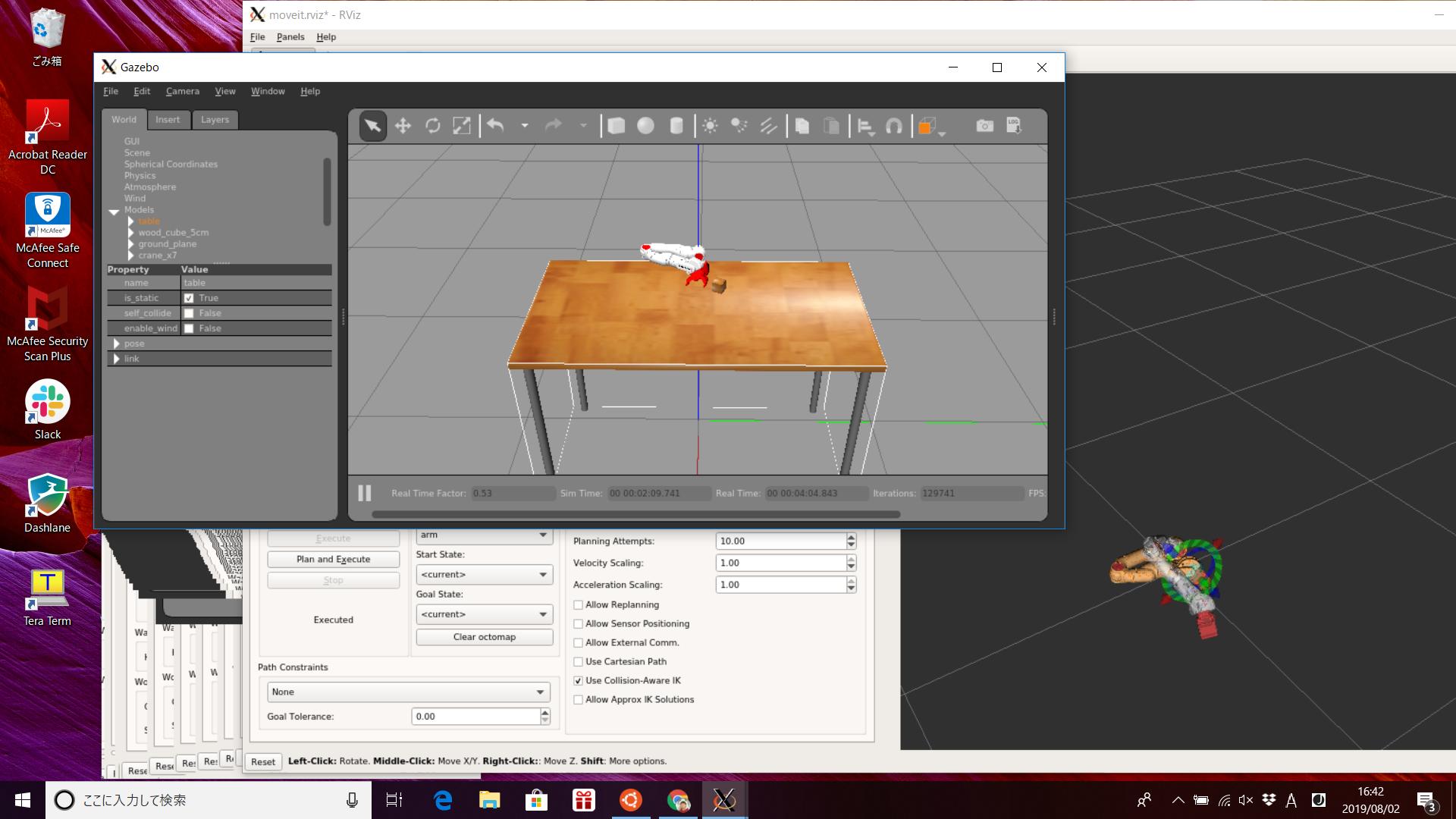The width and height of the screenshot is (1456, 819).
Task: Open the Camera menu
Action: [x=182, y=91]
